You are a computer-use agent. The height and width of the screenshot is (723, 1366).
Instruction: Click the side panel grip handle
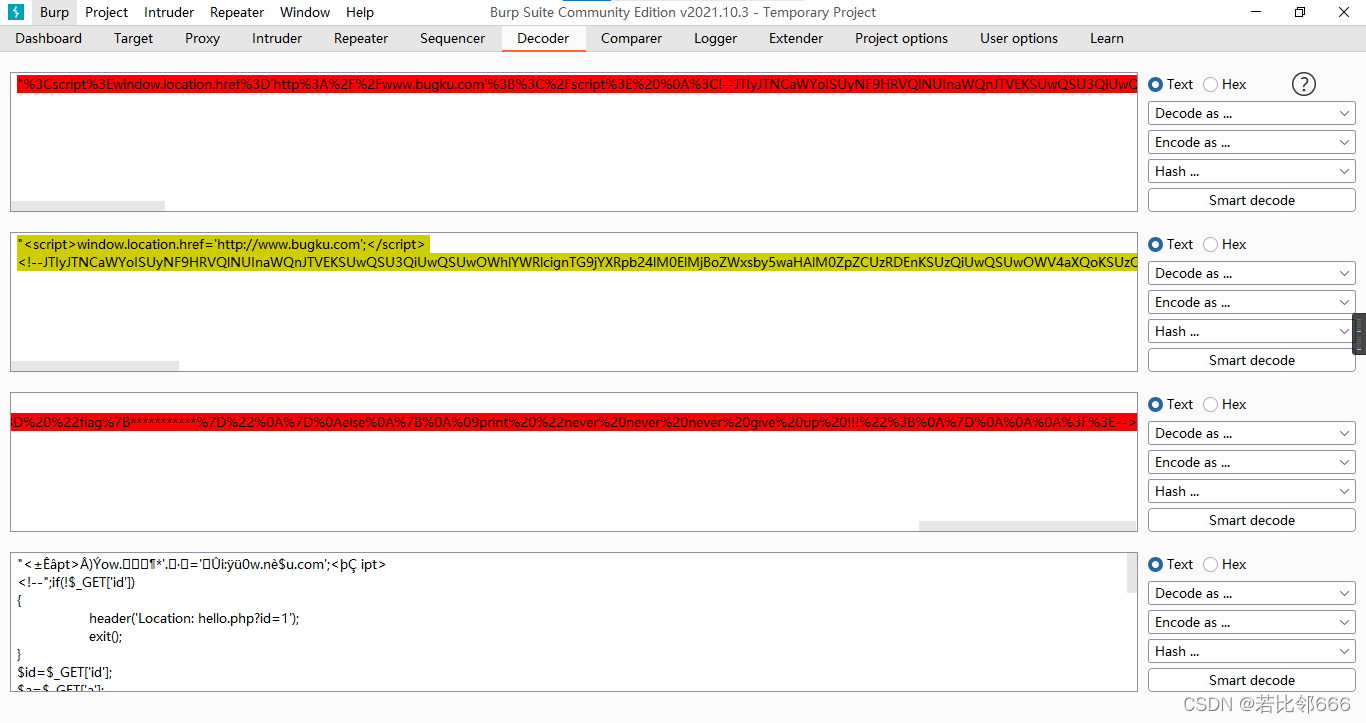coord(1359,334)
